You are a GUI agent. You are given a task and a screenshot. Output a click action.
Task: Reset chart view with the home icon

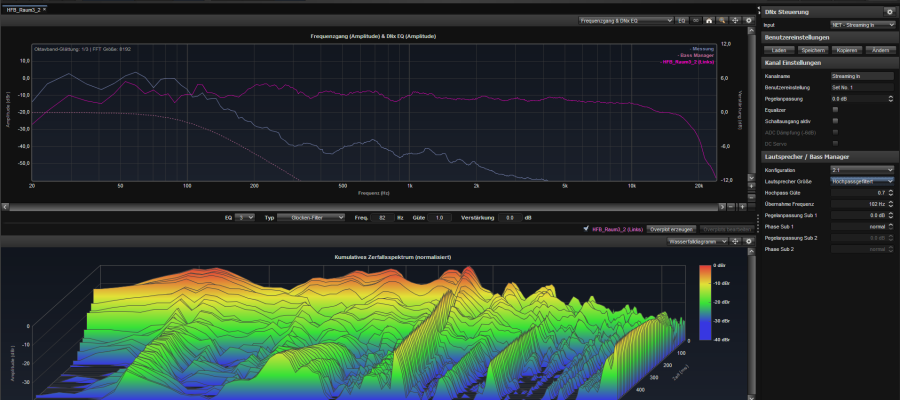708,20
